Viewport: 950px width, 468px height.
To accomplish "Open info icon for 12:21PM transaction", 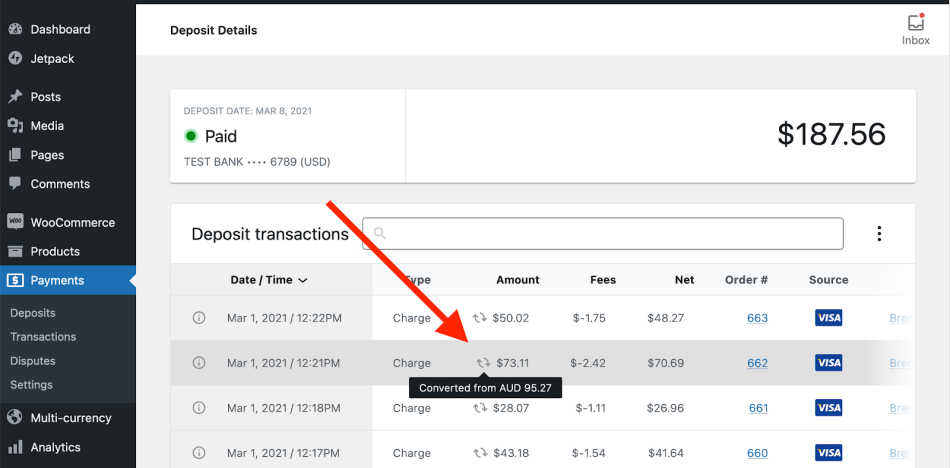I will pyautogui.click(x=199, y=363).
